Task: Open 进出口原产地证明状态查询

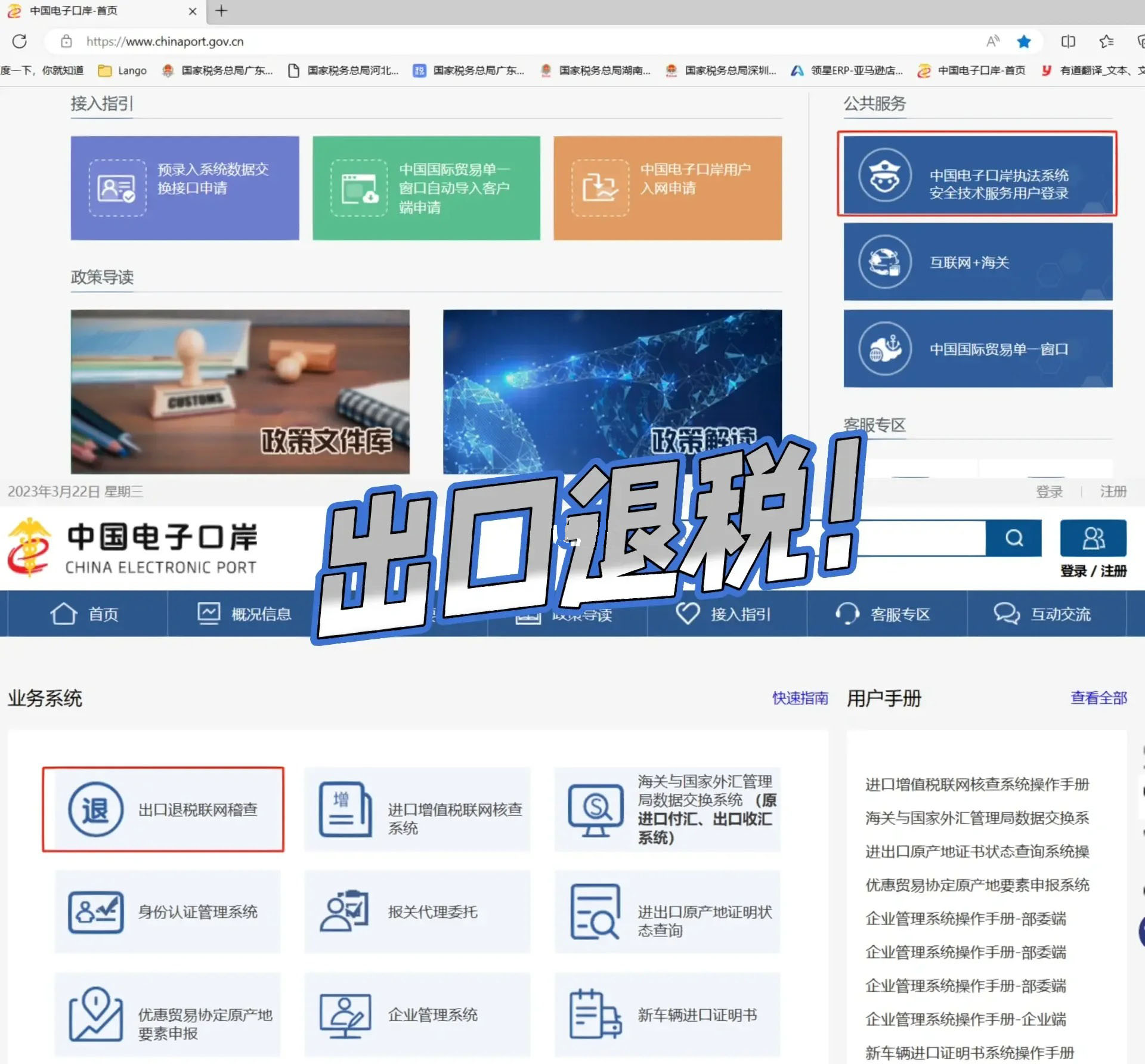Action: (x=667, y=911)
